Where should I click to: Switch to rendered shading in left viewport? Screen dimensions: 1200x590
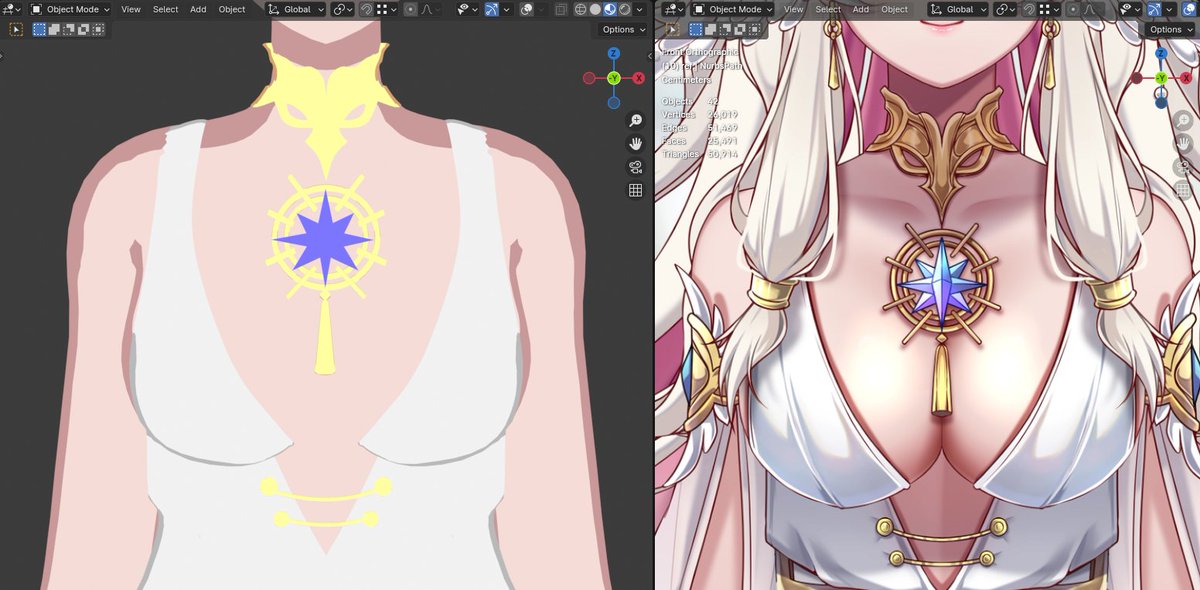pos(624,9)
